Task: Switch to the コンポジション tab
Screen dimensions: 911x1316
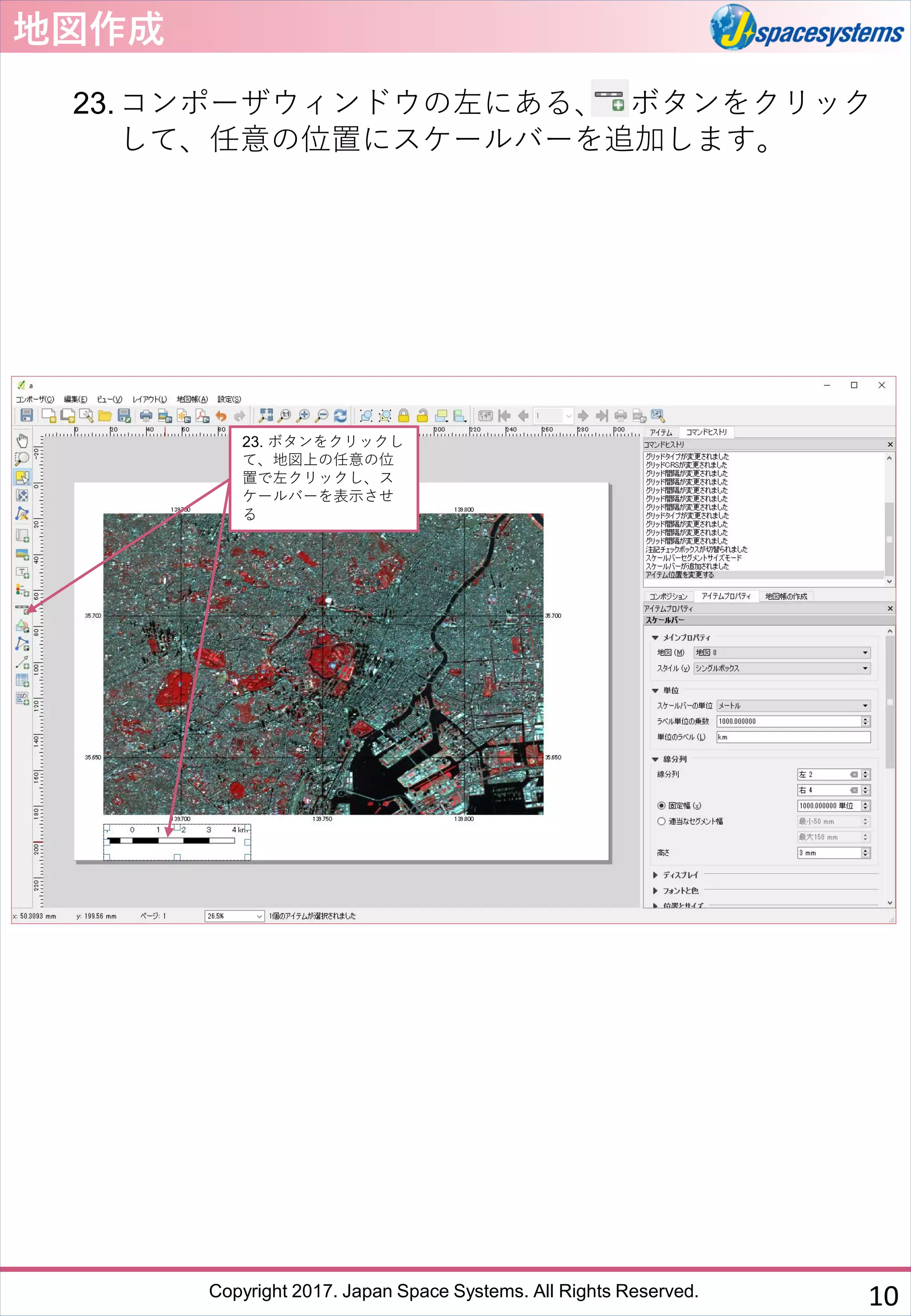Action: [x=668, y=596]
